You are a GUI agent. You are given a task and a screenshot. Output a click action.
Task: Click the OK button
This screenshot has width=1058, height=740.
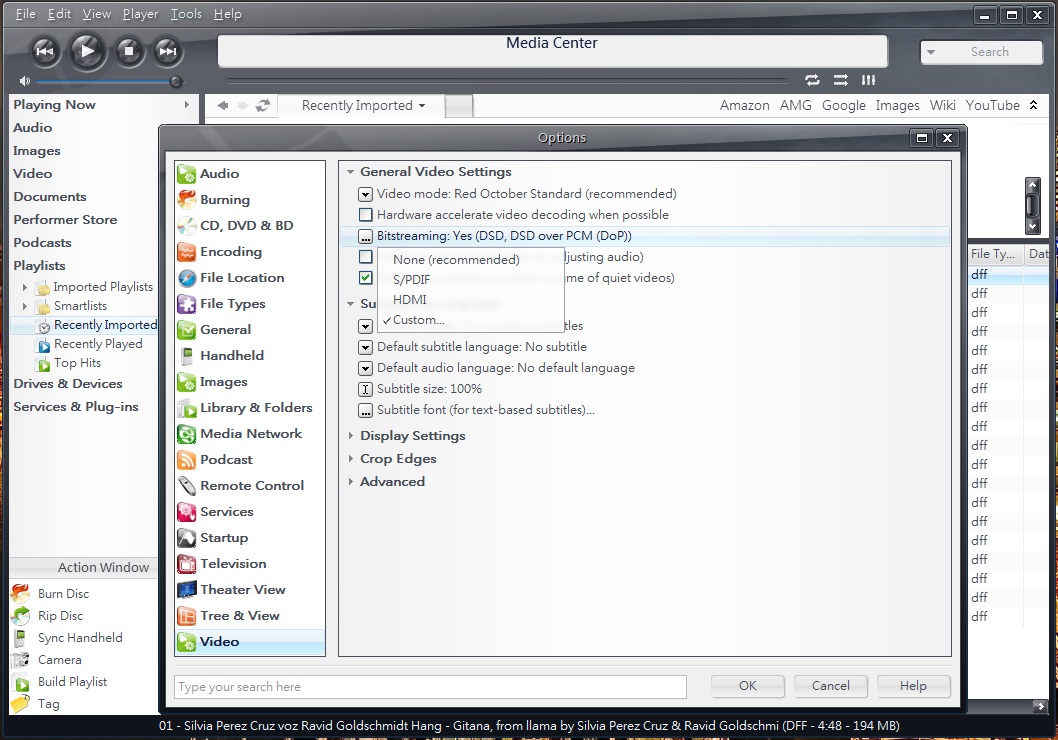pyautogui.click(x=748, y=686)
